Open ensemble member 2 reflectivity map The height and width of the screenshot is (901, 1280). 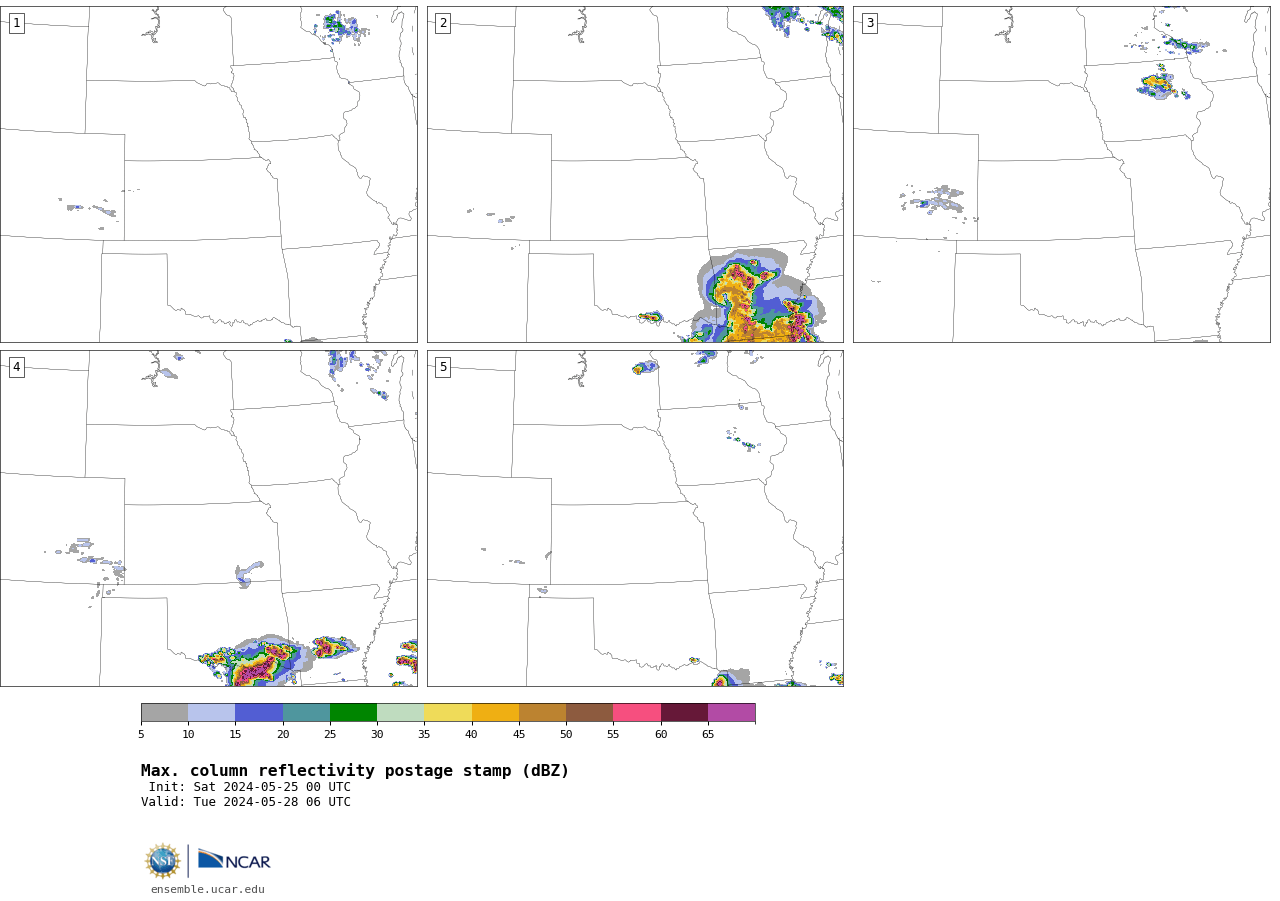635,174
